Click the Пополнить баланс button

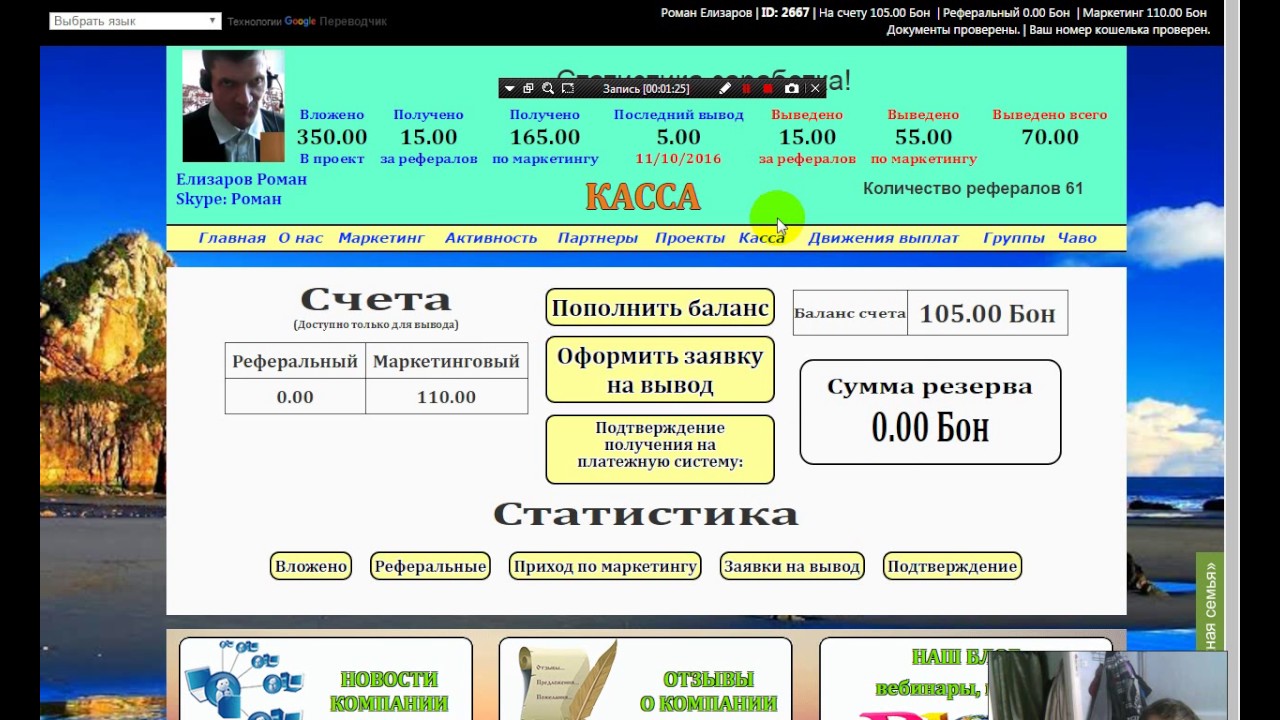(660, 308)
